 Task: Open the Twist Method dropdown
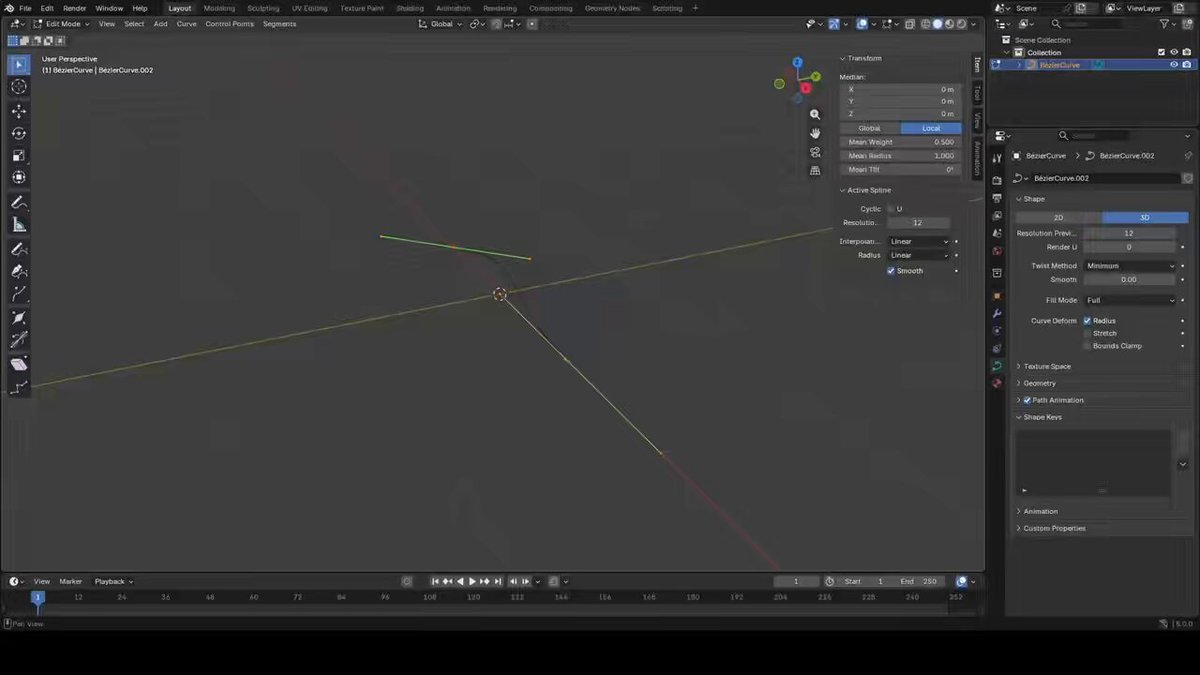(1130, 266)
